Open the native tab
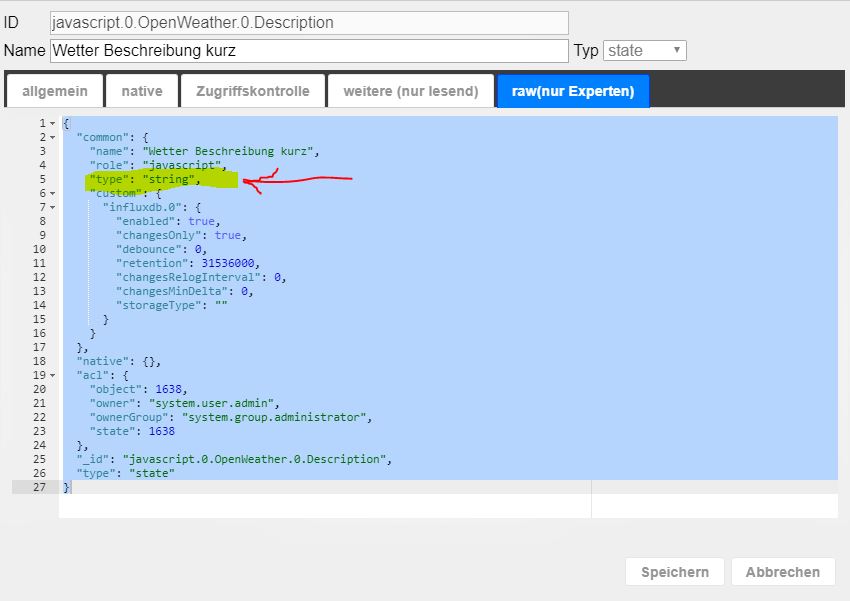Image resolution: width=850 pixels, height=601 pixels. [x=142, y=91]
